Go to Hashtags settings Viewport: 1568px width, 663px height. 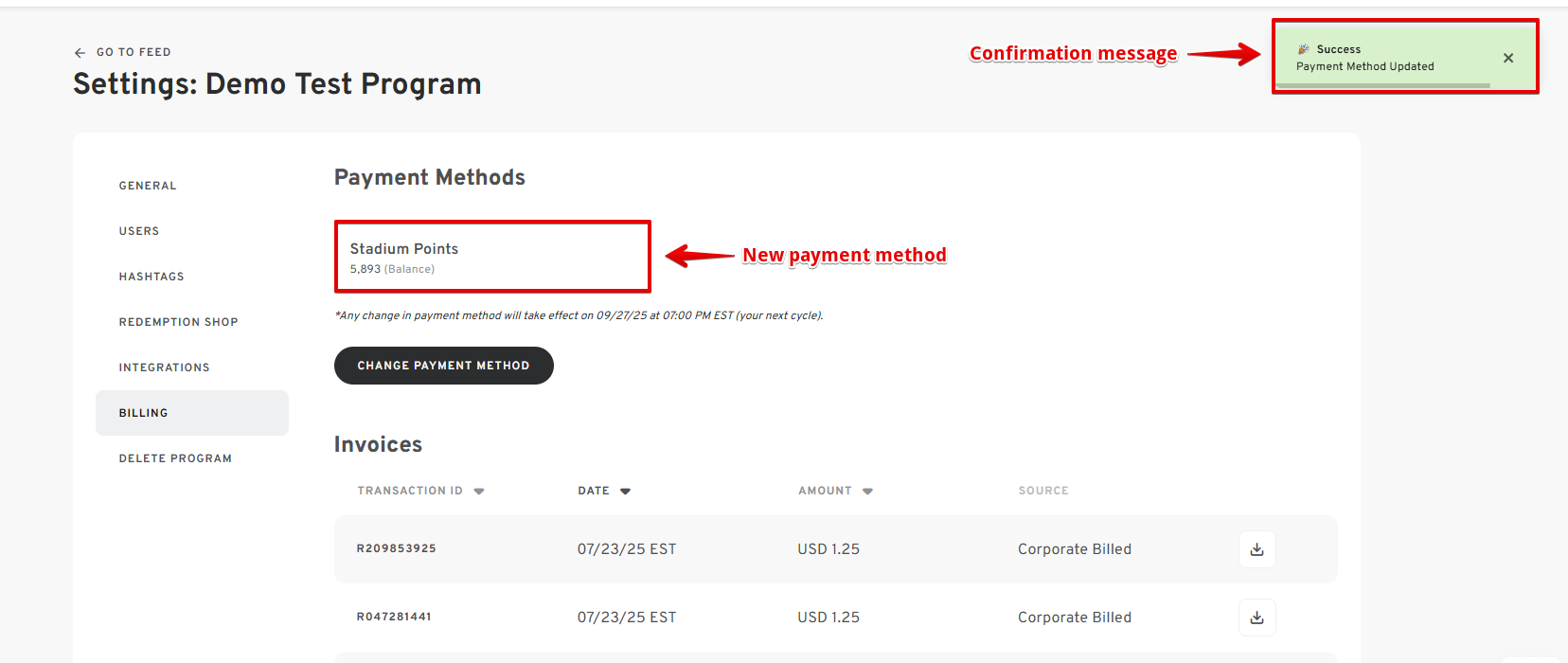point(151,277)
